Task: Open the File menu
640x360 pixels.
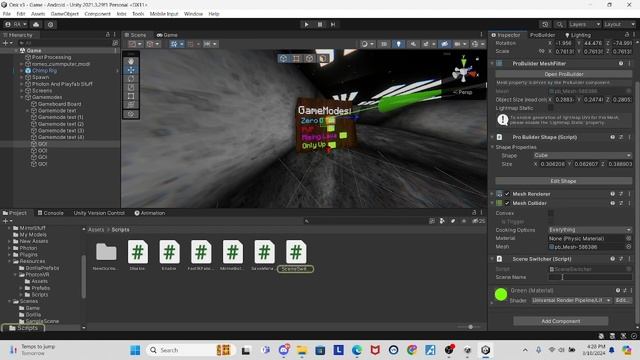Action: [x=7, y=14]
